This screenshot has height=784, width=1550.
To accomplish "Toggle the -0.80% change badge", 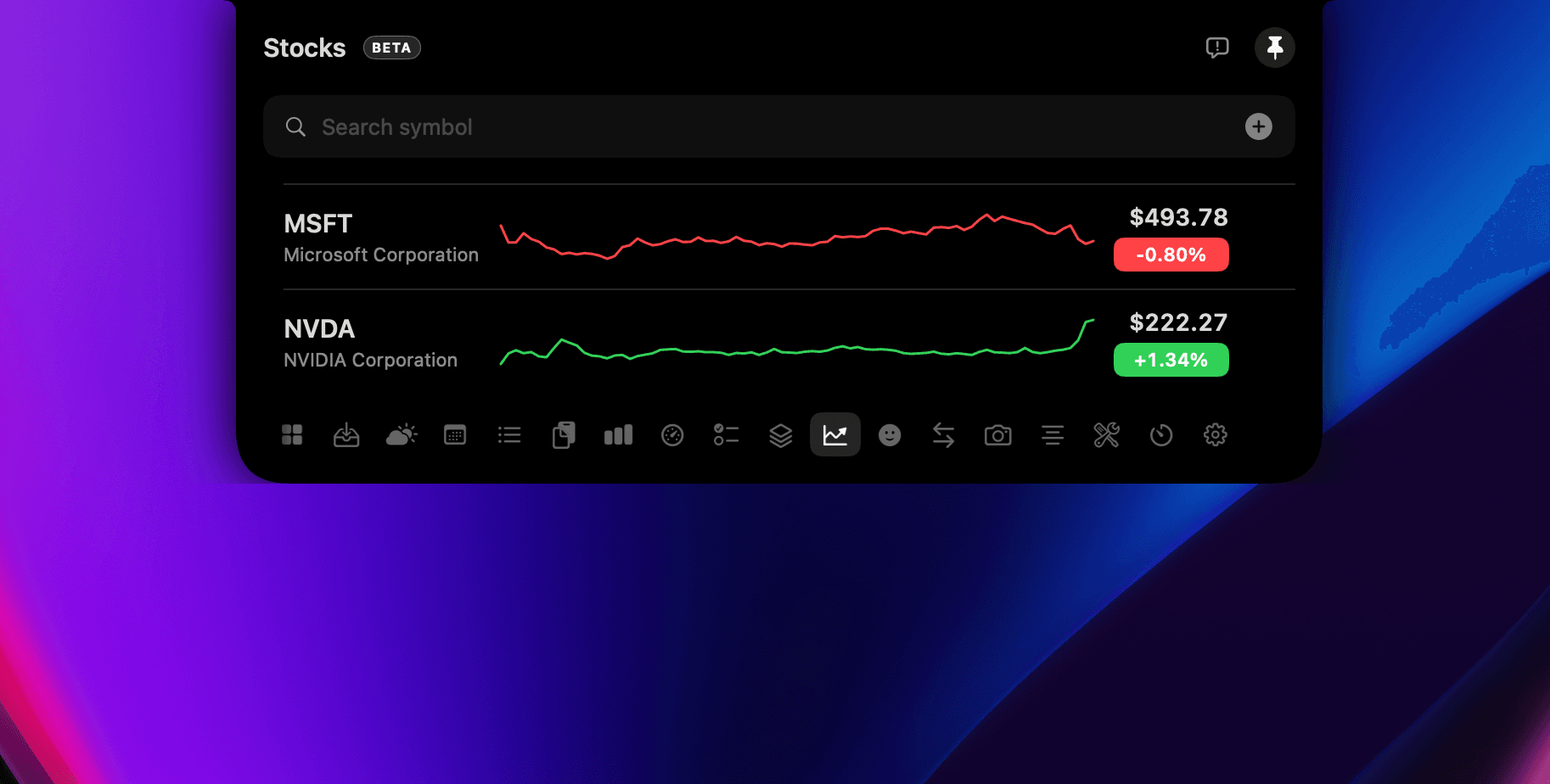I will pyautogui.click(x=1171, y=255).
